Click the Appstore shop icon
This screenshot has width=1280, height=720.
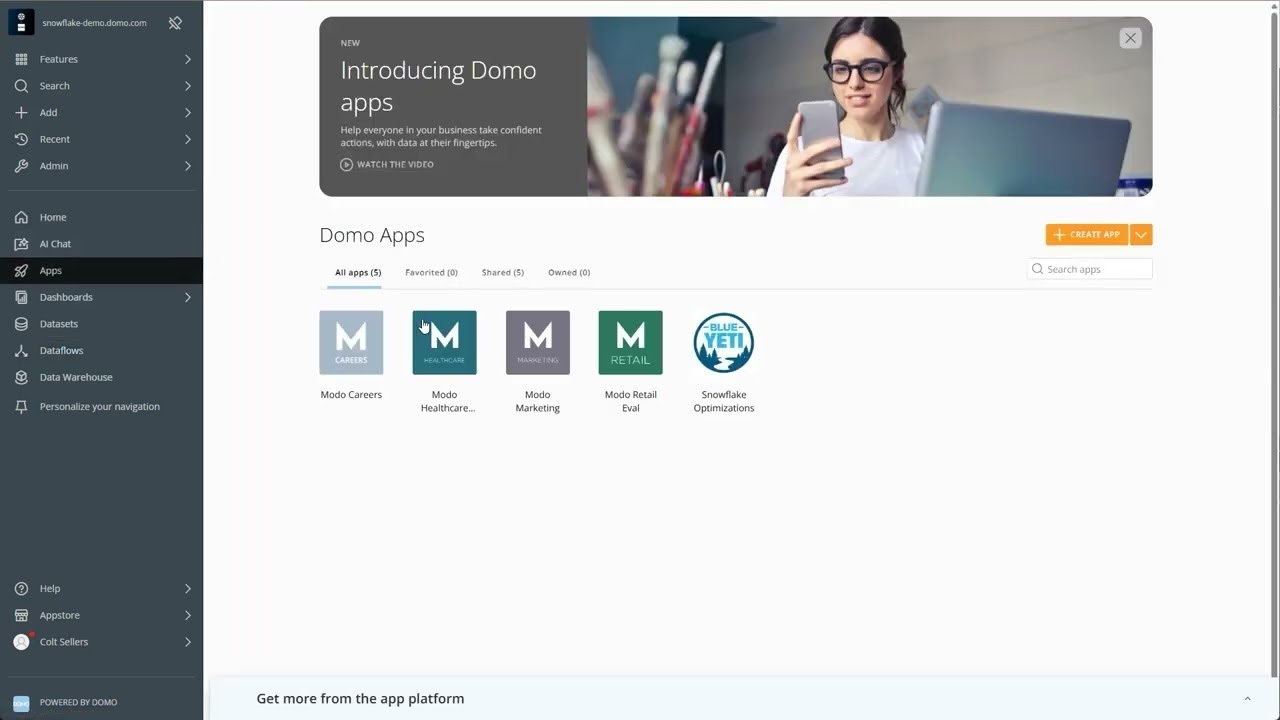point(21,615)
